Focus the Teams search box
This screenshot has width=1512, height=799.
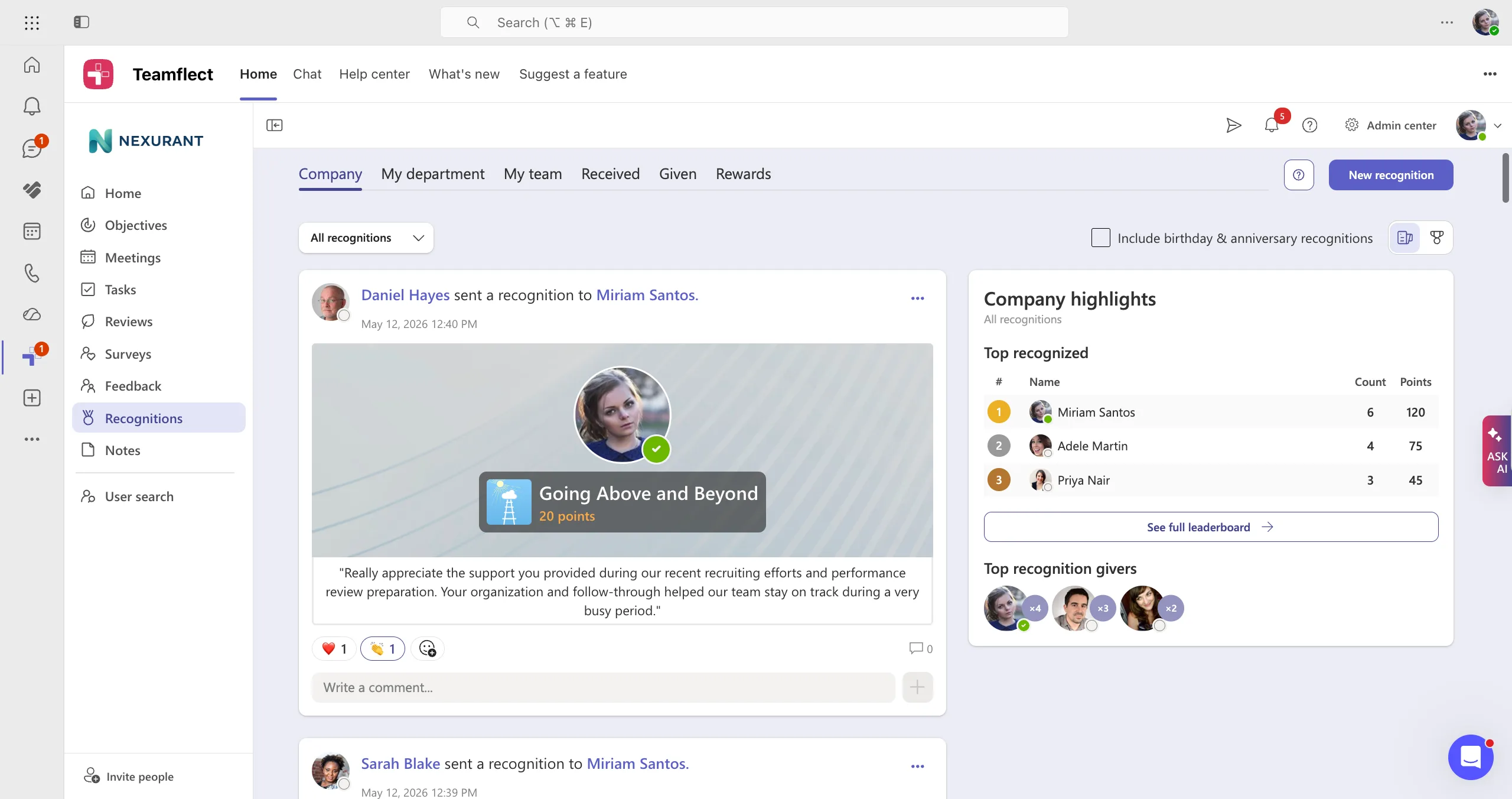[754, 22]
